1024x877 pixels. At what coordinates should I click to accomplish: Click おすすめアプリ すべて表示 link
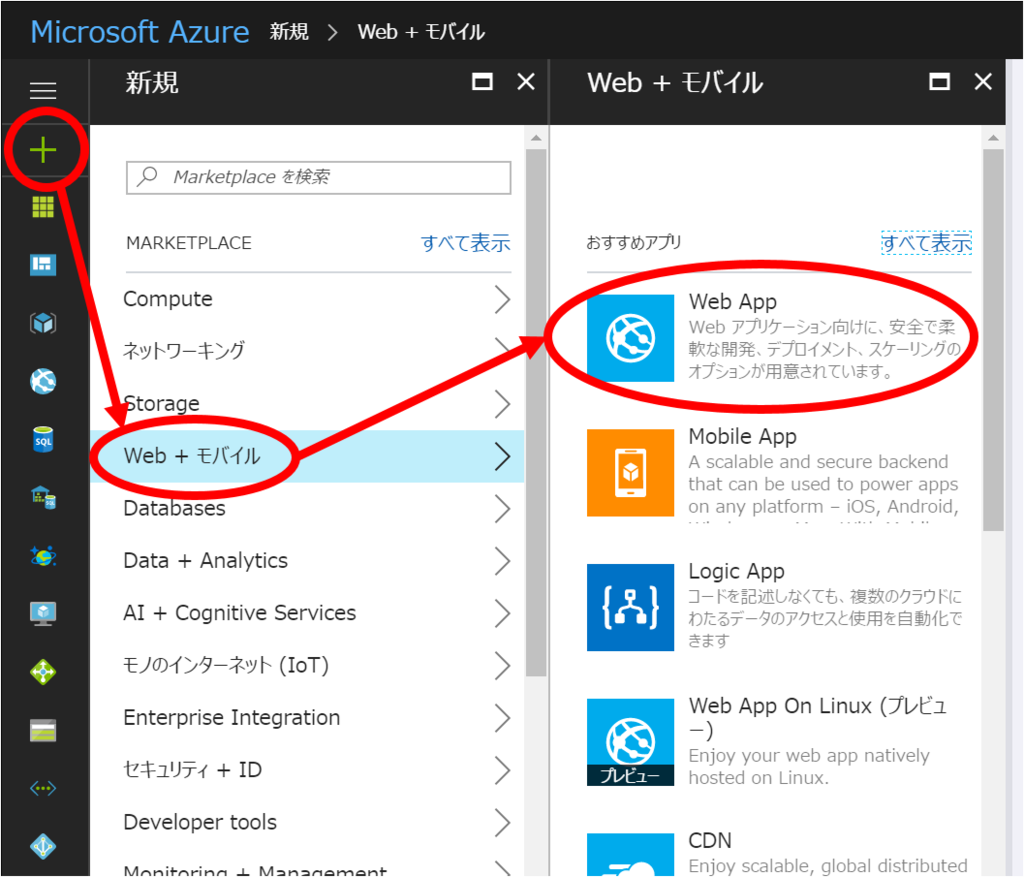pos(926,243)
